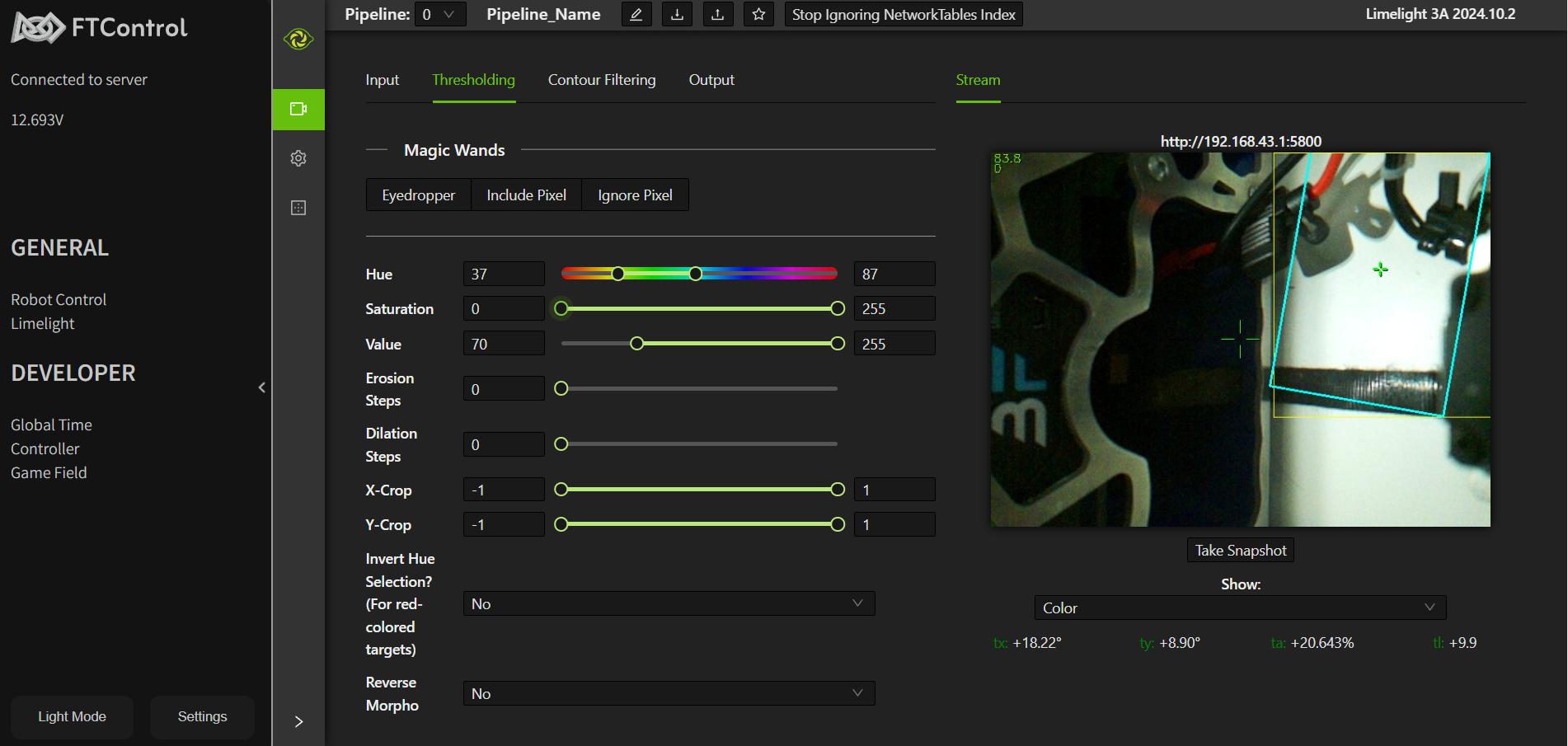Image resolution: width=1568 pixels, height=746 pixels.
Task: Switch to the Contour Filtering tab
Action: tap(602, 80)
